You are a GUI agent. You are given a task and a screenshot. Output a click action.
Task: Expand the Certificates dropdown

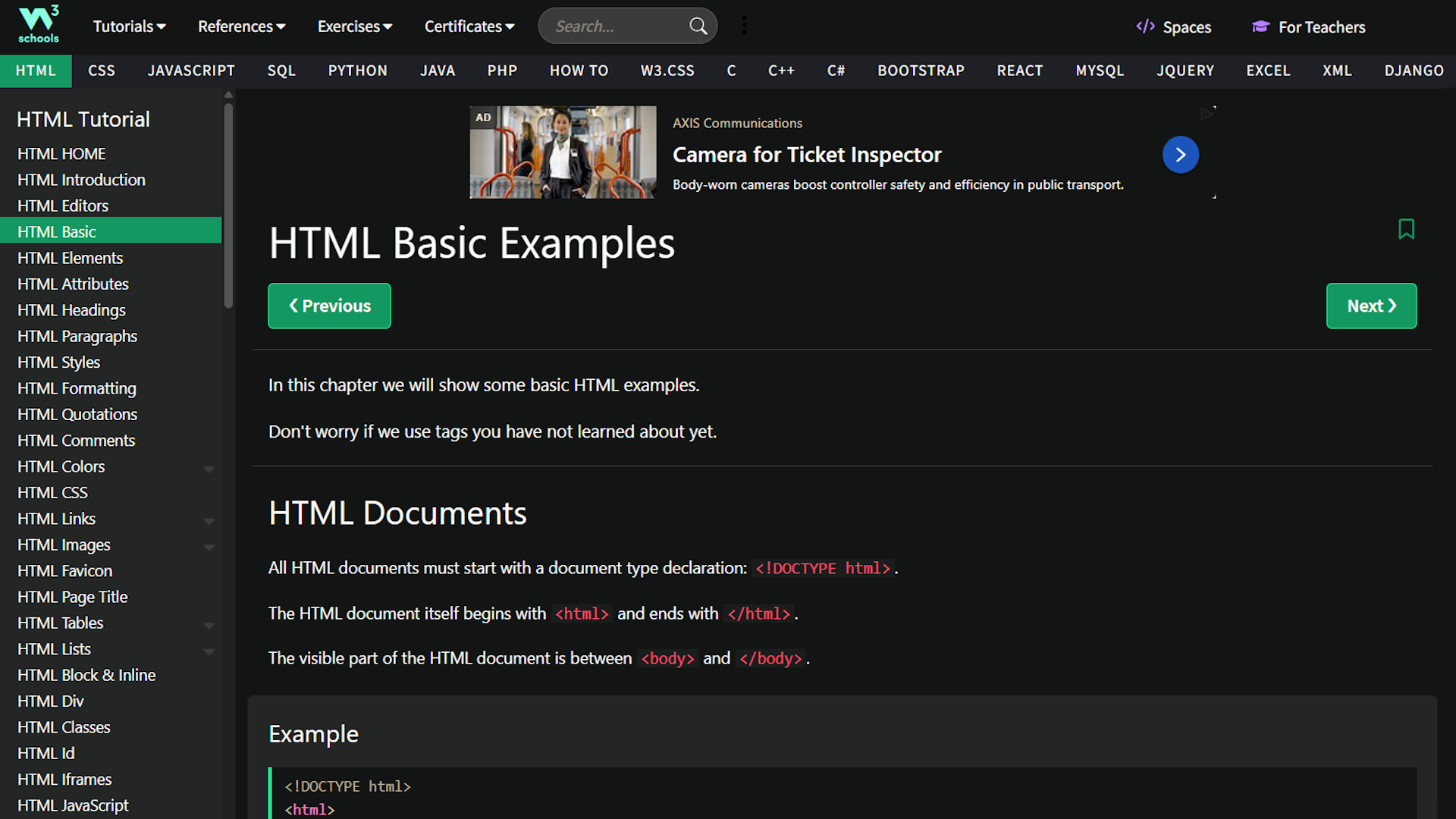(469, 27)
